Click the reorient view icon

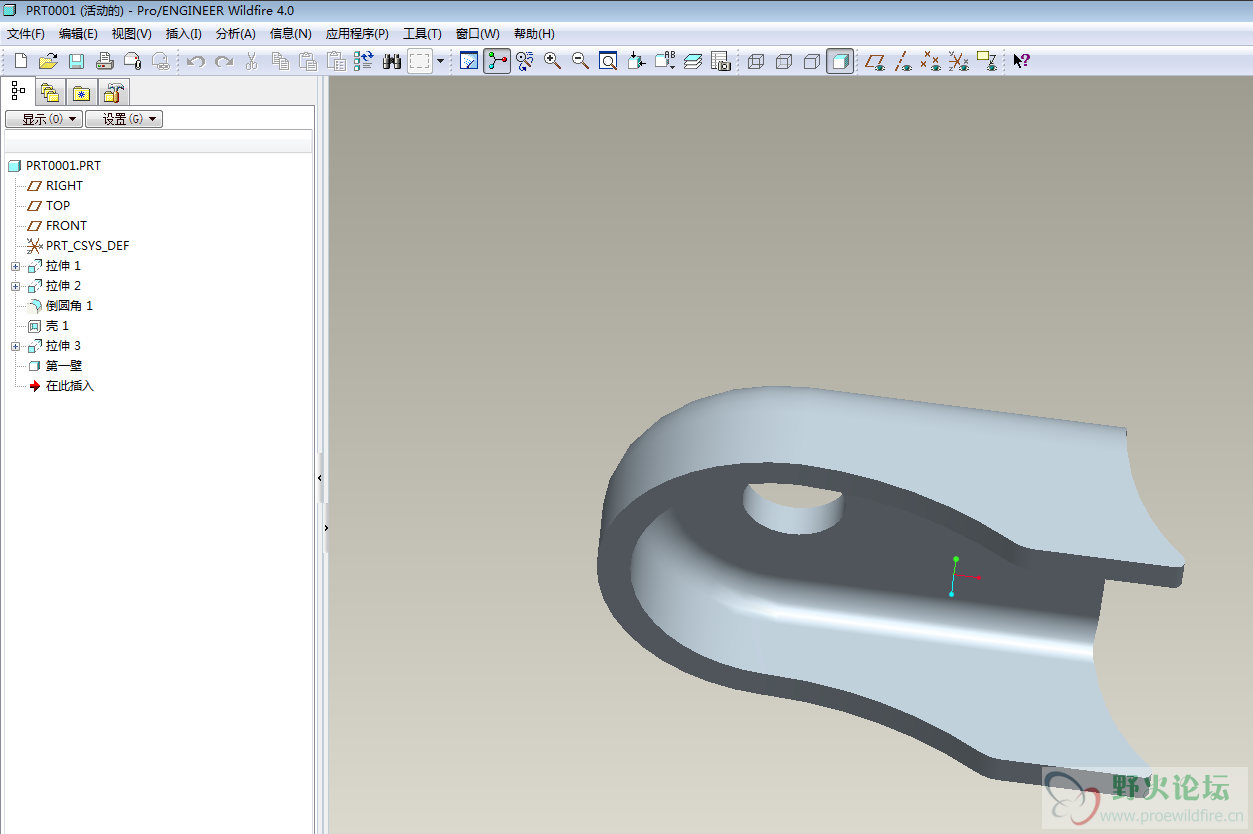tap(636, 61)
